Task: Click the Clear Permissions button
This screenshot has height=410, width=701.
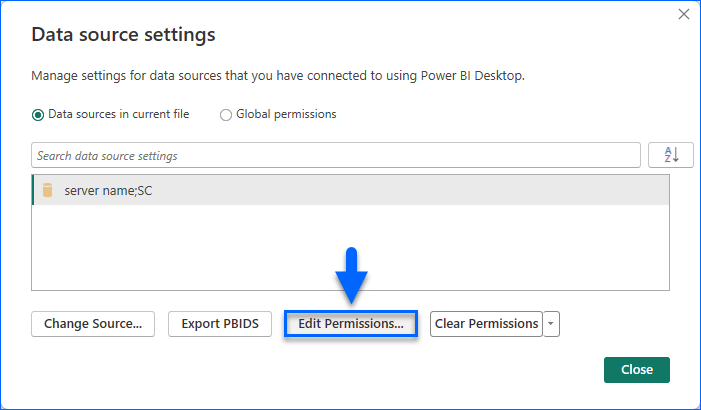Action: pyautogui.click(x=487, y=324)
